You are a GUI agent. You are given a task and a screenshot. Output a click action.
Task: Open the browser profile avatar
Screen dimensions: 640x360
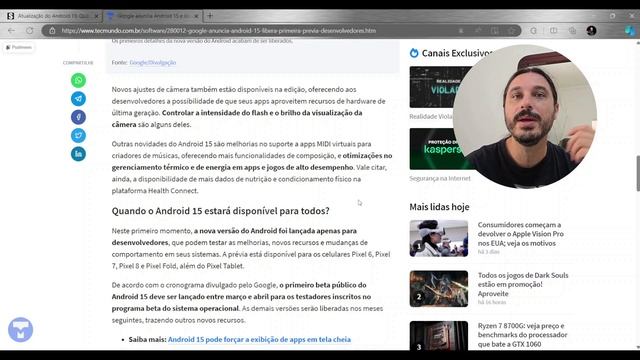point(591,31)
